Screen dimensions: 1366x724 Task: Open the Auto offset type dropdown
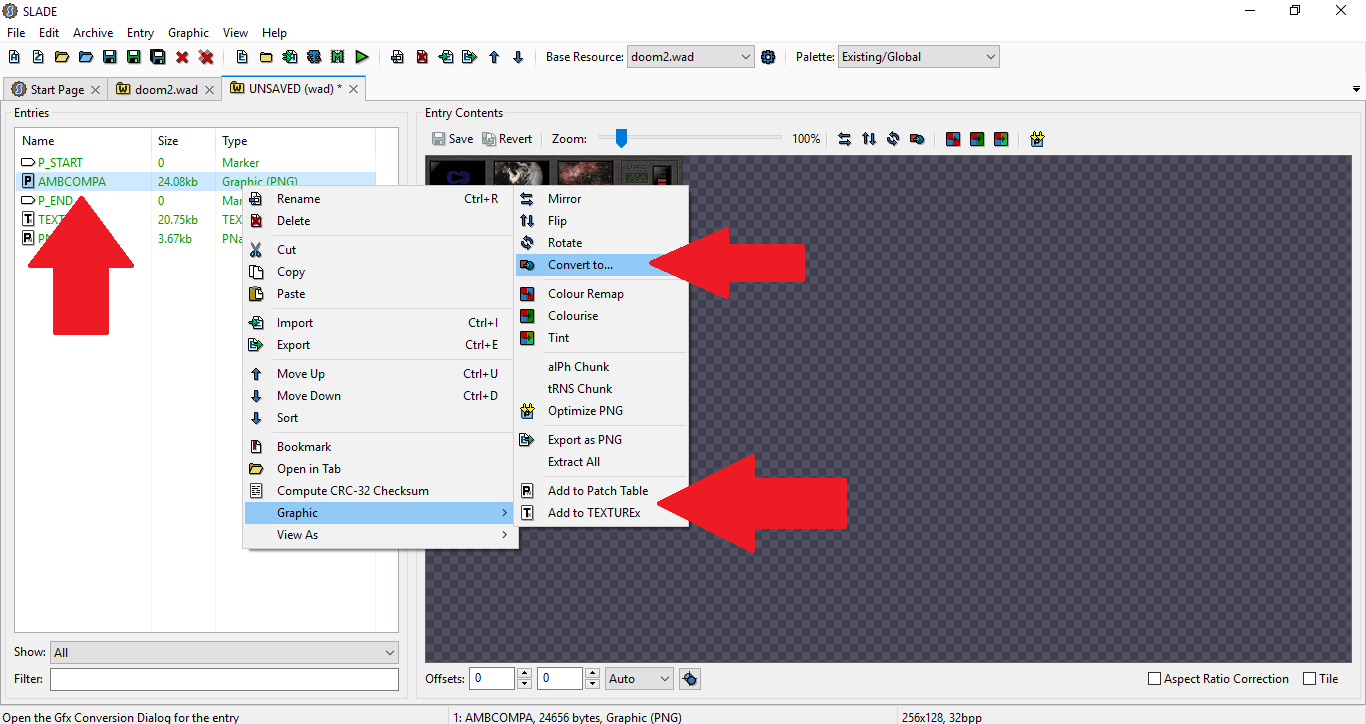(x=640, y=679)
